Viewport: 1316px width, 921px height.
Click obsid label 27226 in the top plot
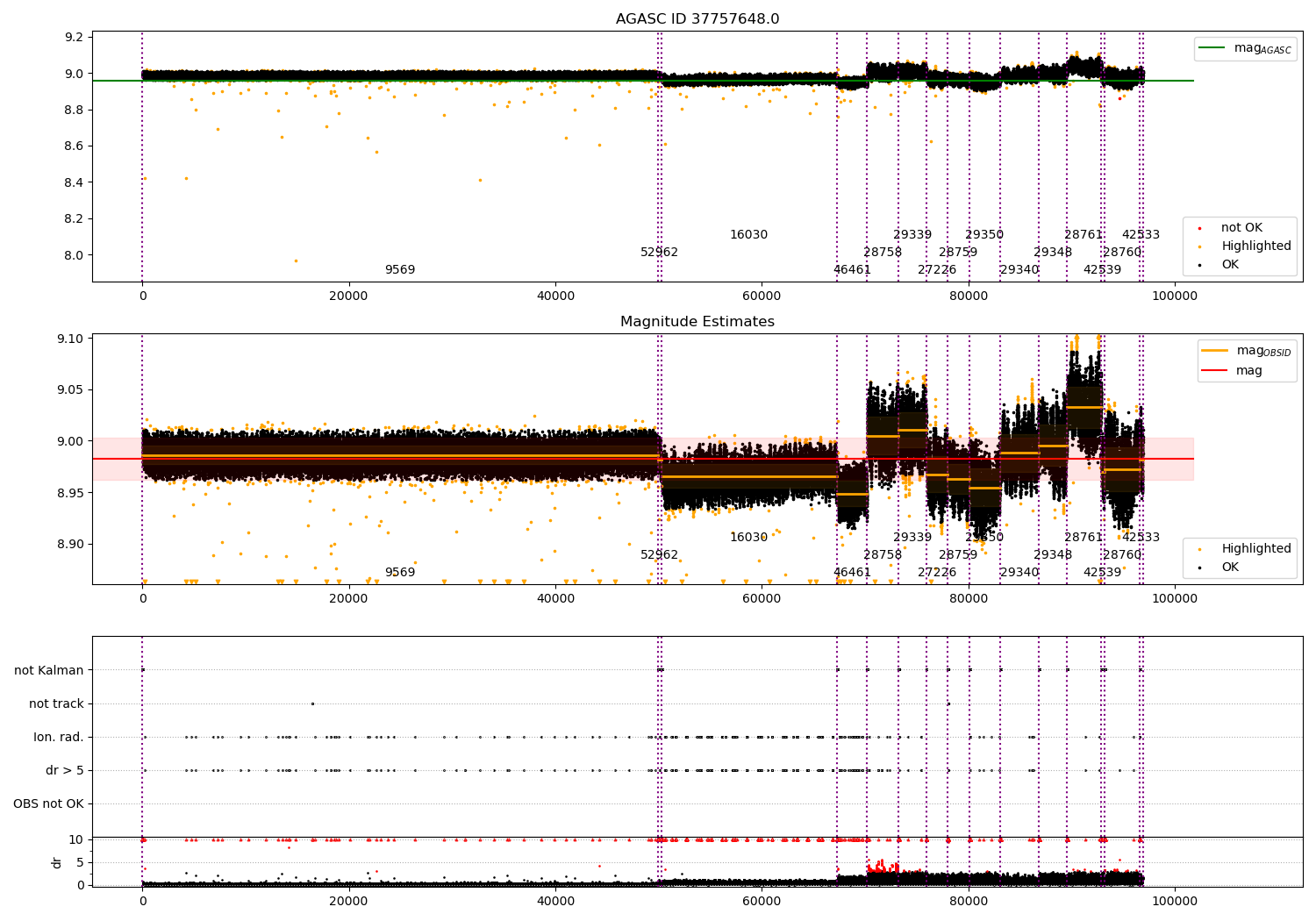[937, 270]
